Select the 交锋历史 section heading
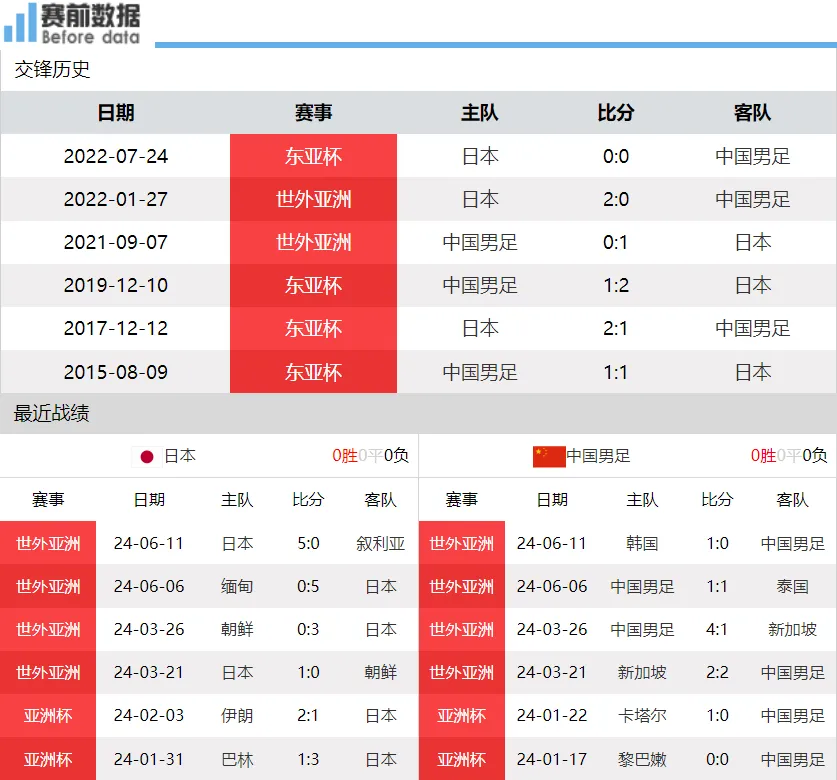This screenshot has height=780, width=837. point(52,69)
